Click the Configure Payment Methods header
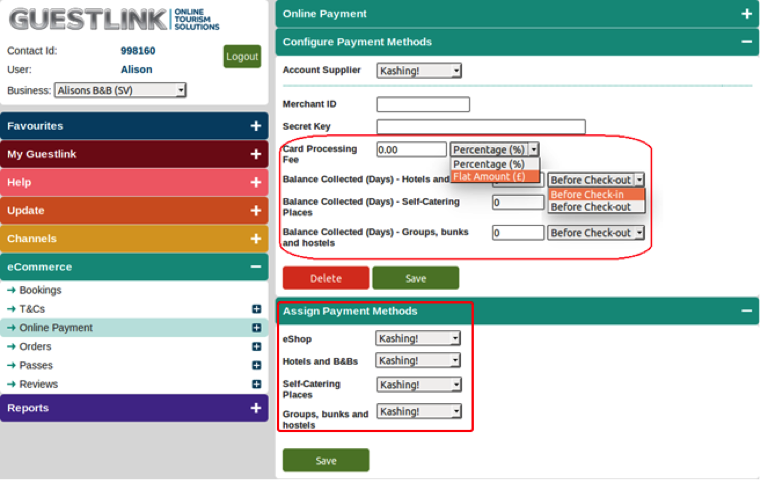 tap(517, 42)
